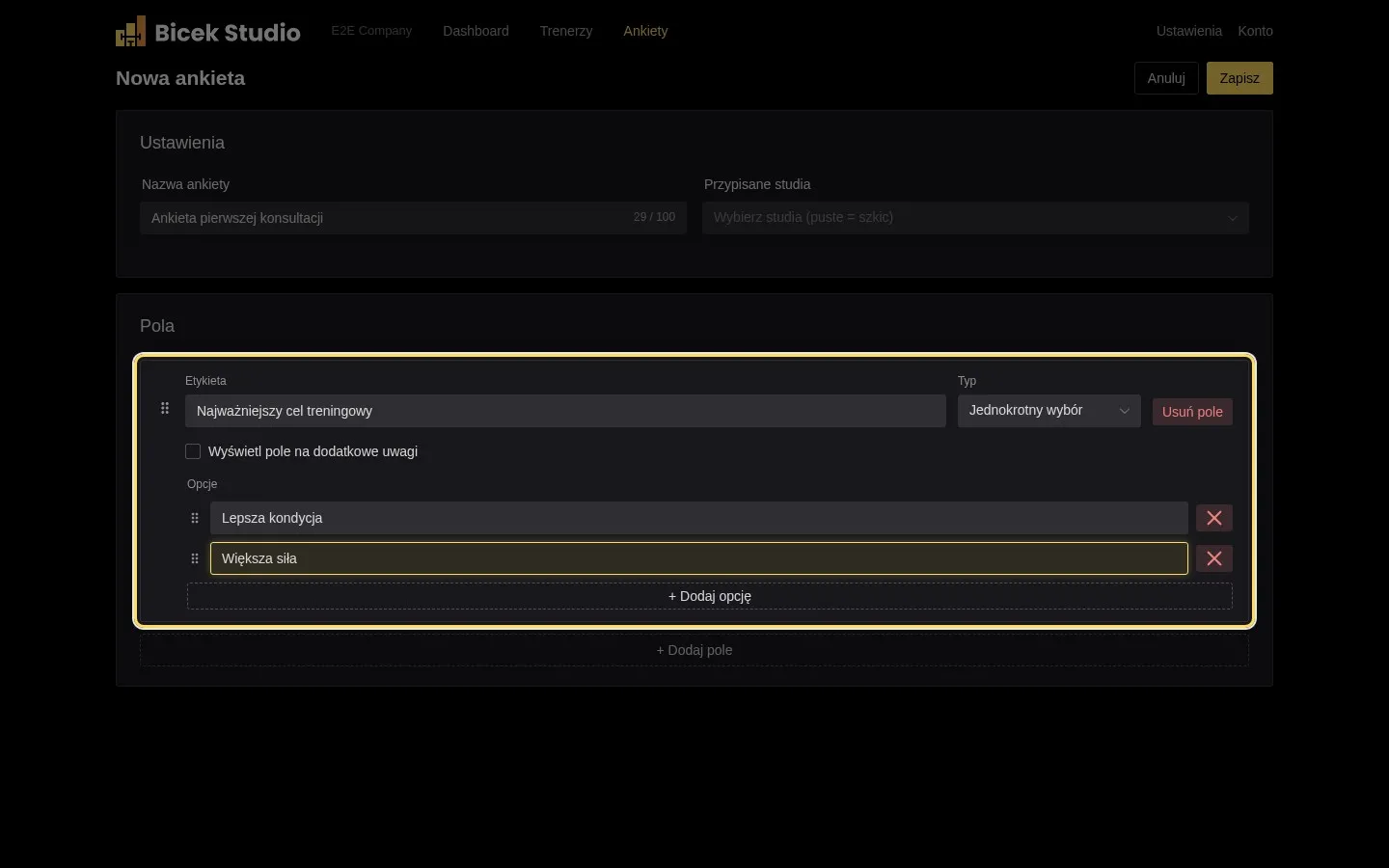Save the survey with Zapisz
Image resolution: width=1389 pixels, height=868 pixels.
[x=1239, y=78]
